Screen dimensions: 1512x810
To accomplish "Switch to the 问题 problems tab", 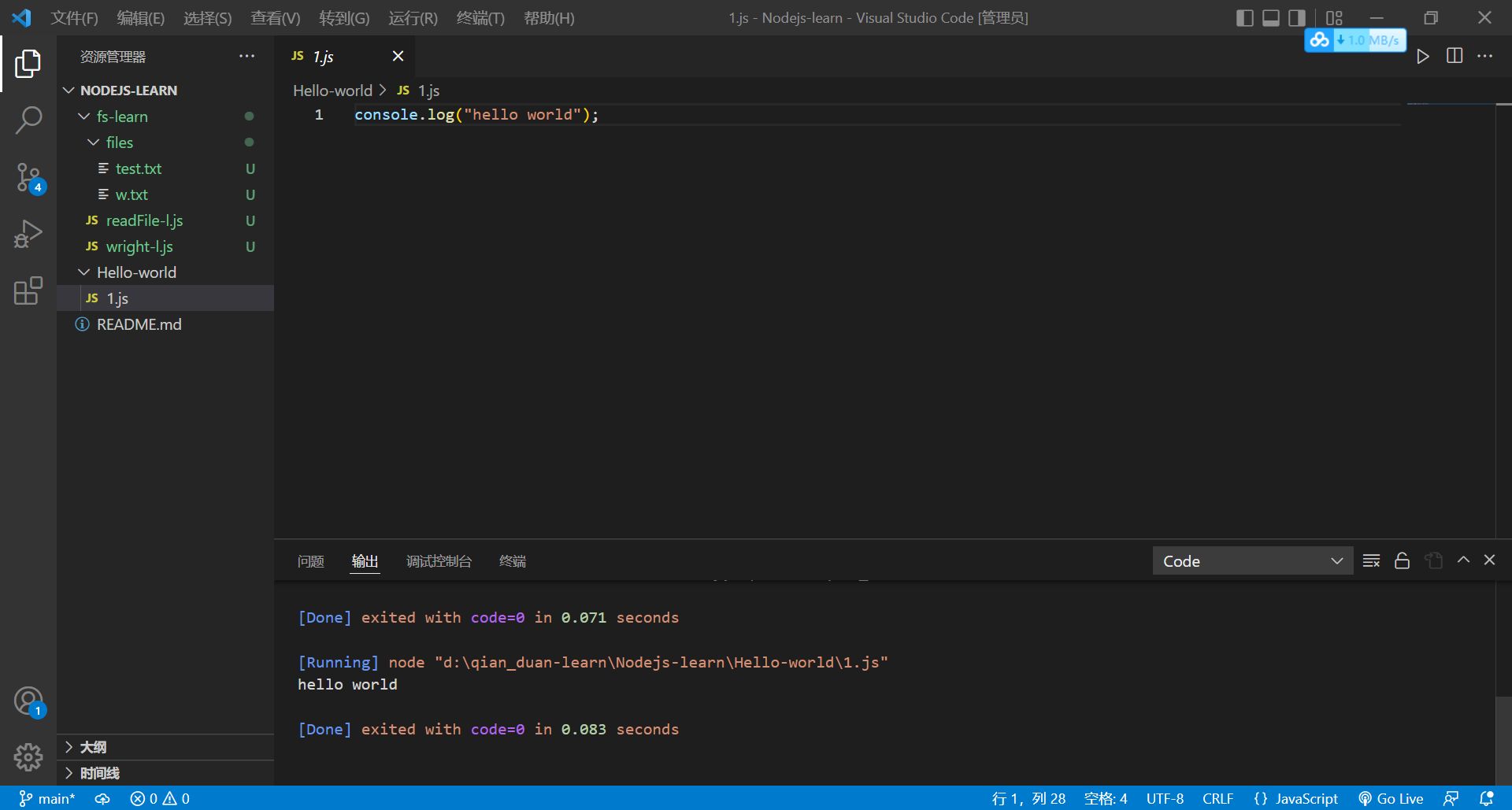I will [311, 561].
